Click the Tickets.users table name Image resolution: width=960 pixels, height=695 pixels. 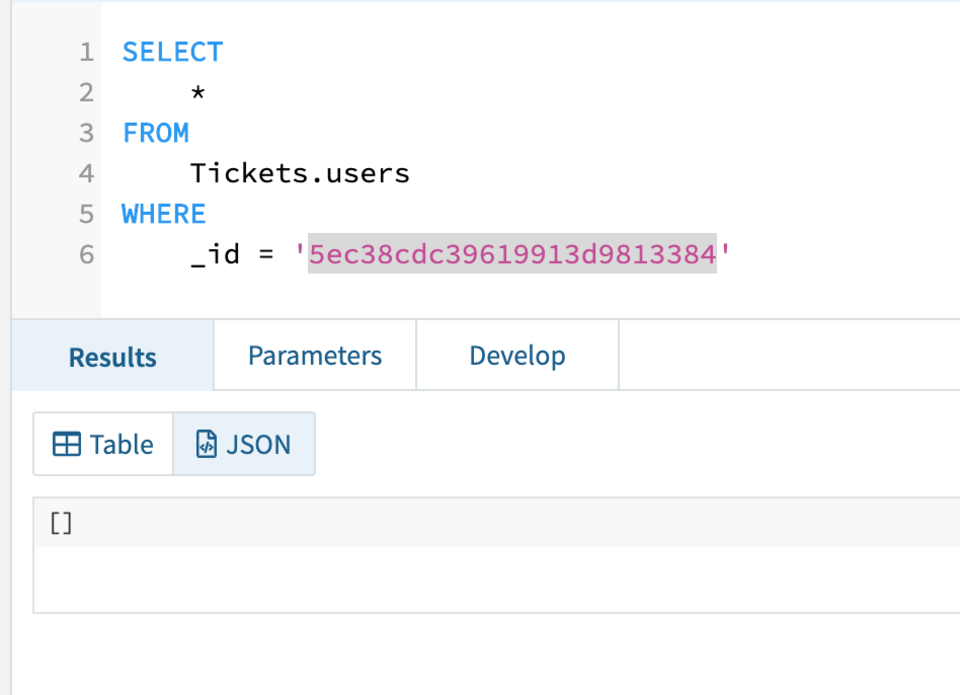tap(300, 174)
